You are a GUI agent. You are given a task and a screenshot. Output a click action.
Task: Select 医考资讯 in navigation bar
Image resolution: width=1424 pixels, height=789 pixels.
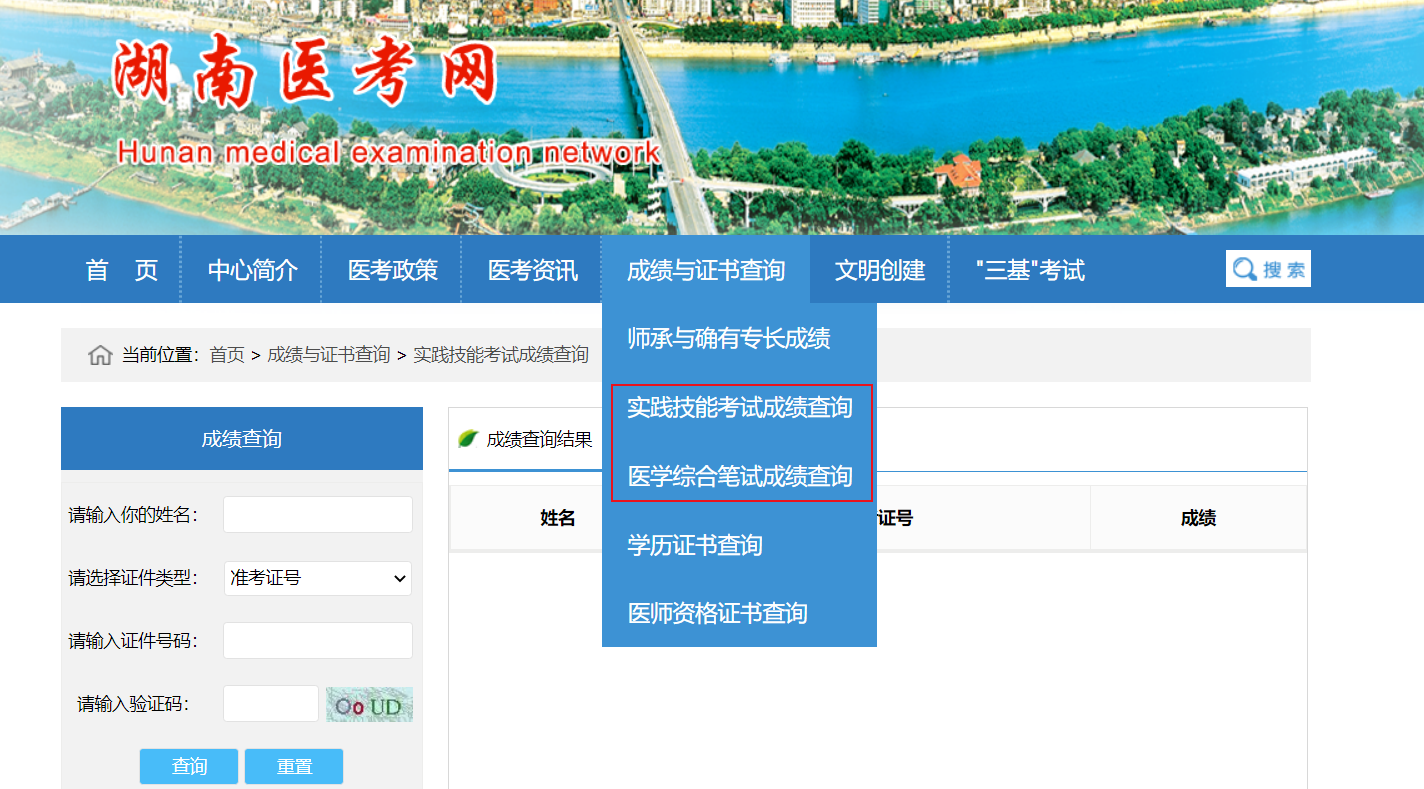click(x=532, y=270)
